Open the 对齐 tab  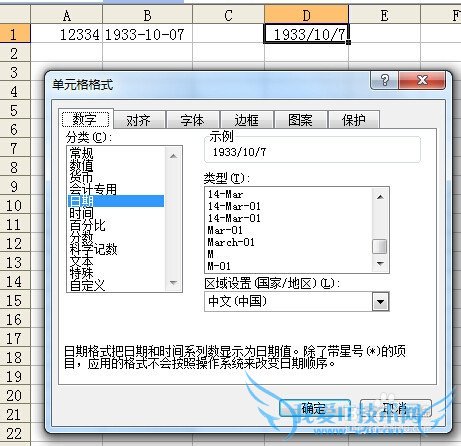[139, 120]
